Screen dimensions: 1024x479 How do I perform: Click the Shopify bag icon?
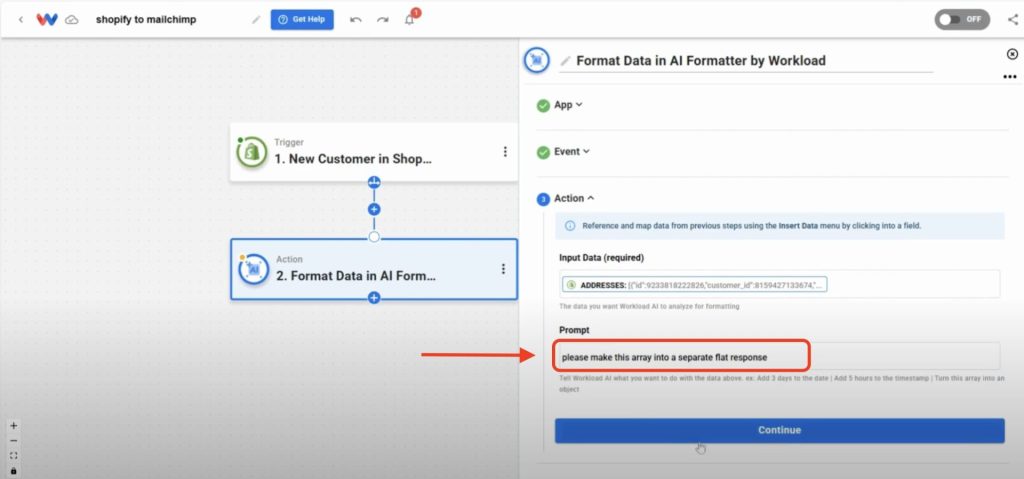(x=252, y=152)
